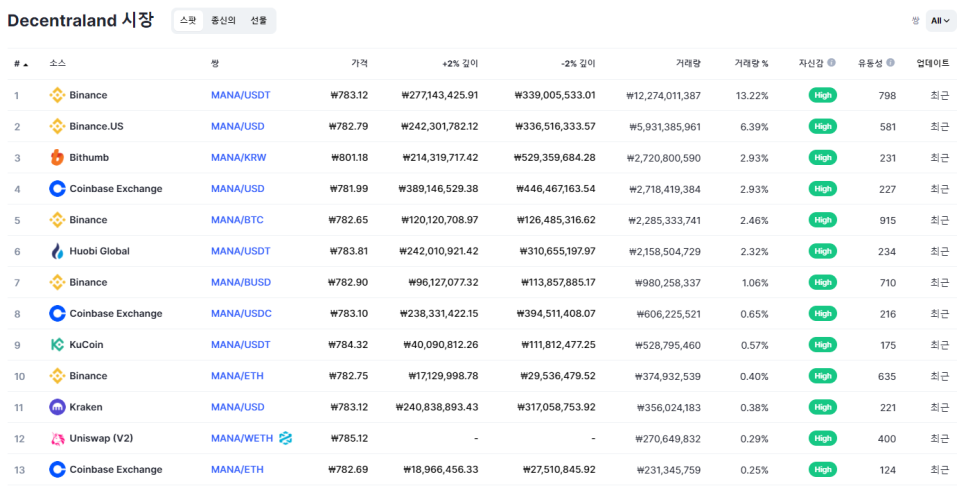Open the MANA/BTC pair link

pyautogui.click(x=237, y=220)
